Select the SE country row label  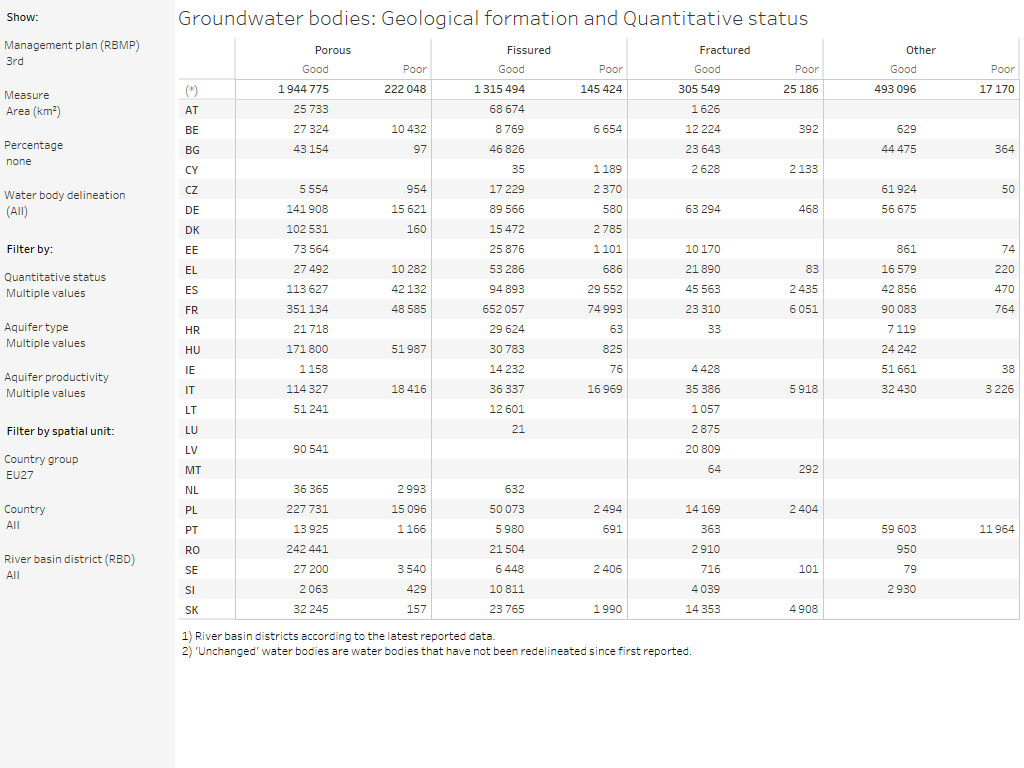coord(191,570)
